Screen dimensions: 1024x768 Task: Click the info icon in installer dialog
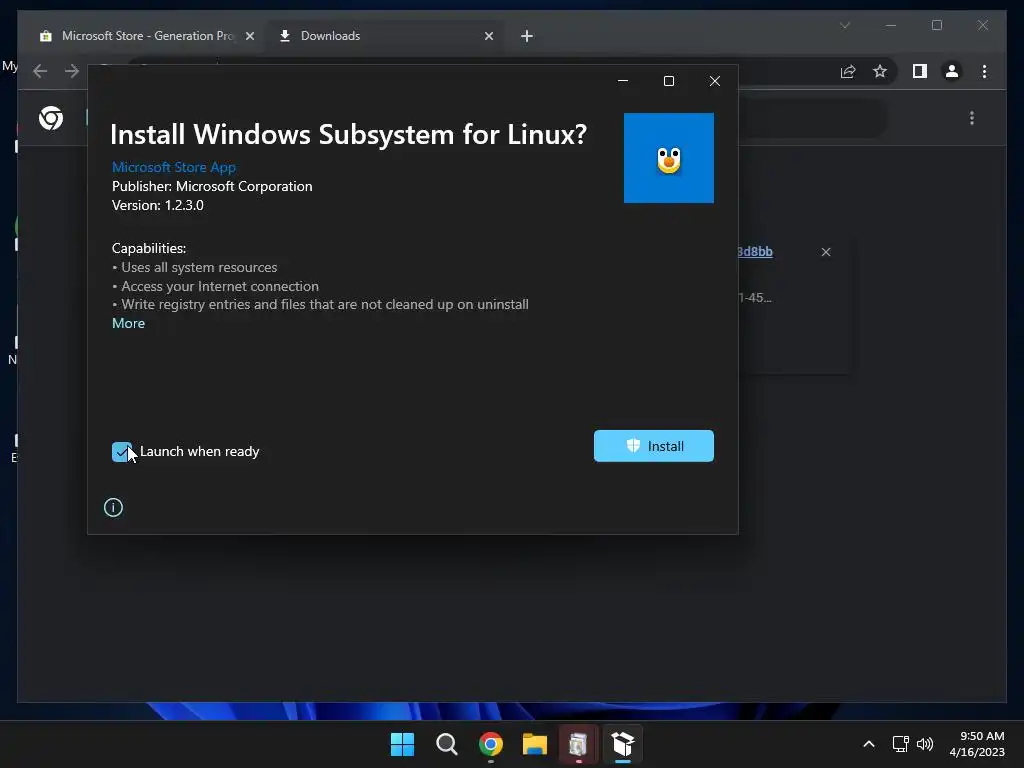tap(113, 507)
